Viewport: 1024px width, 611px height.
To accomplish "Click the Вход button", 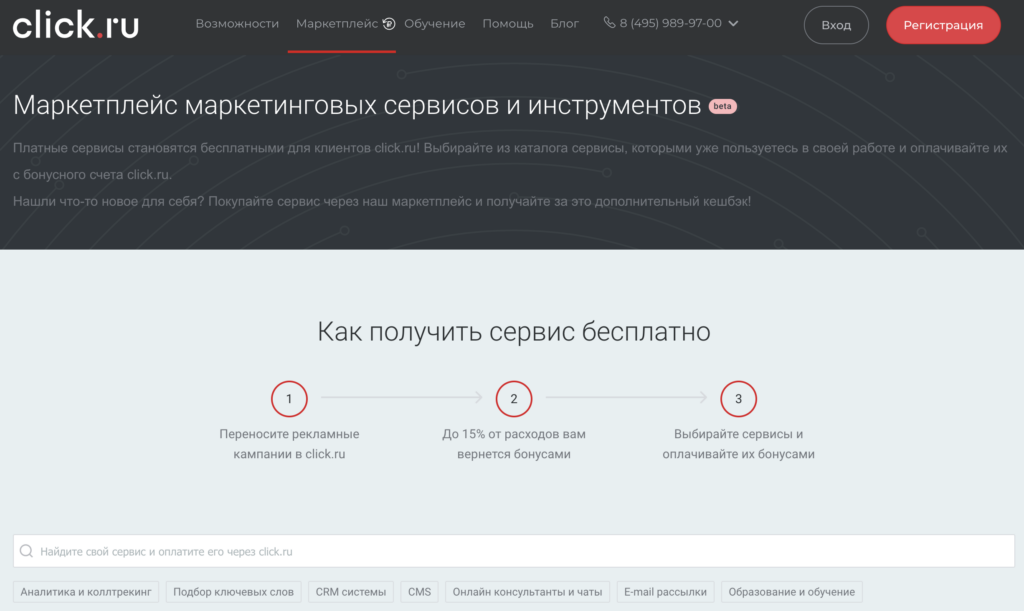I will tap(836, 25).
